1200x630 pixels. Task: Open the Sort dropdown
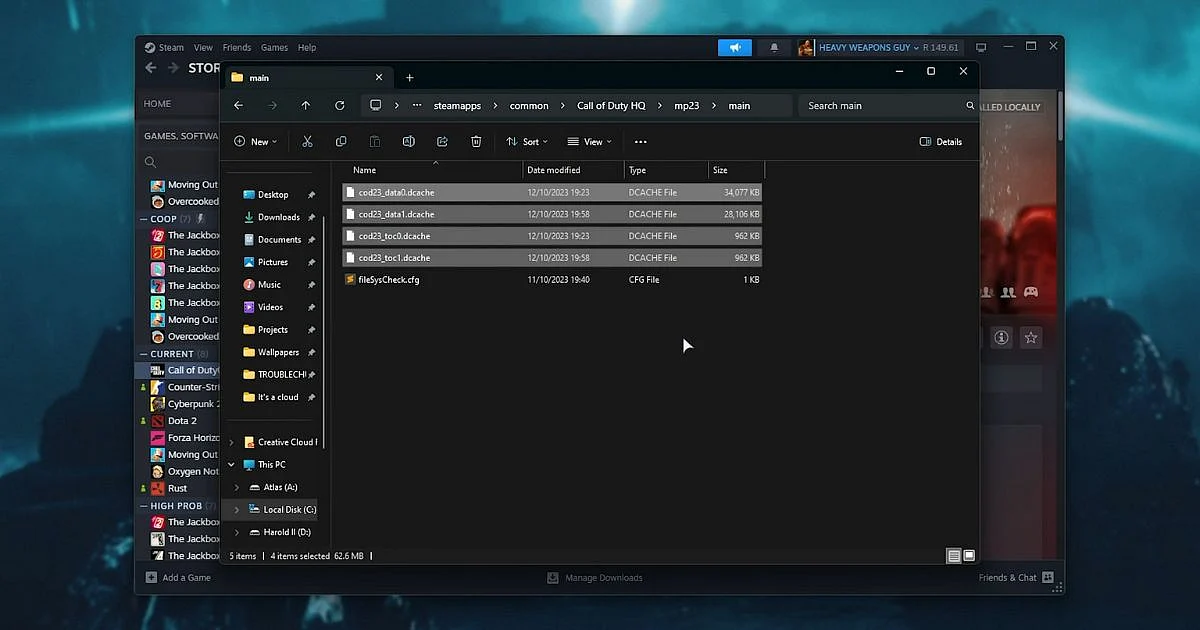pyautogui.click(x=527, y=142)
